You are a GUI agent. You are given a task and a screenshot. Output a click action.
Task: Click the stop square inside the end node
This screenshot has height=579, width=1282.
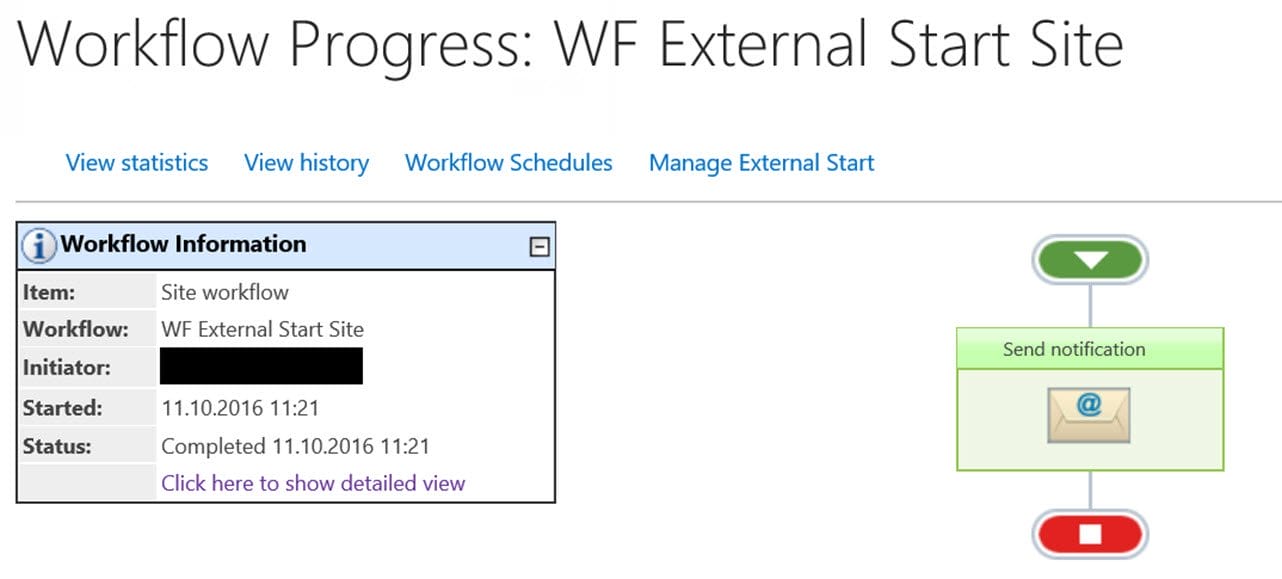(x=1090, y=534)
